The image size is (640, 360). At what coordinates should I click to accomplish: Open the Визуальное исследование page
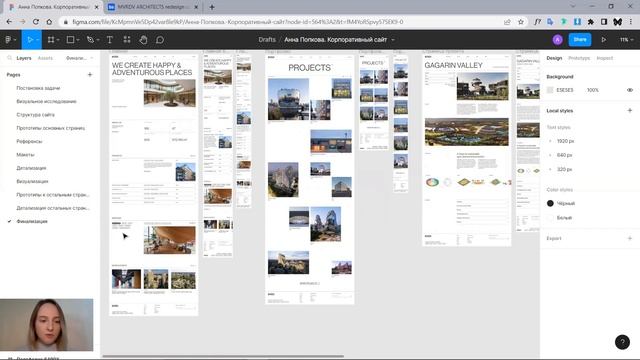46,101
